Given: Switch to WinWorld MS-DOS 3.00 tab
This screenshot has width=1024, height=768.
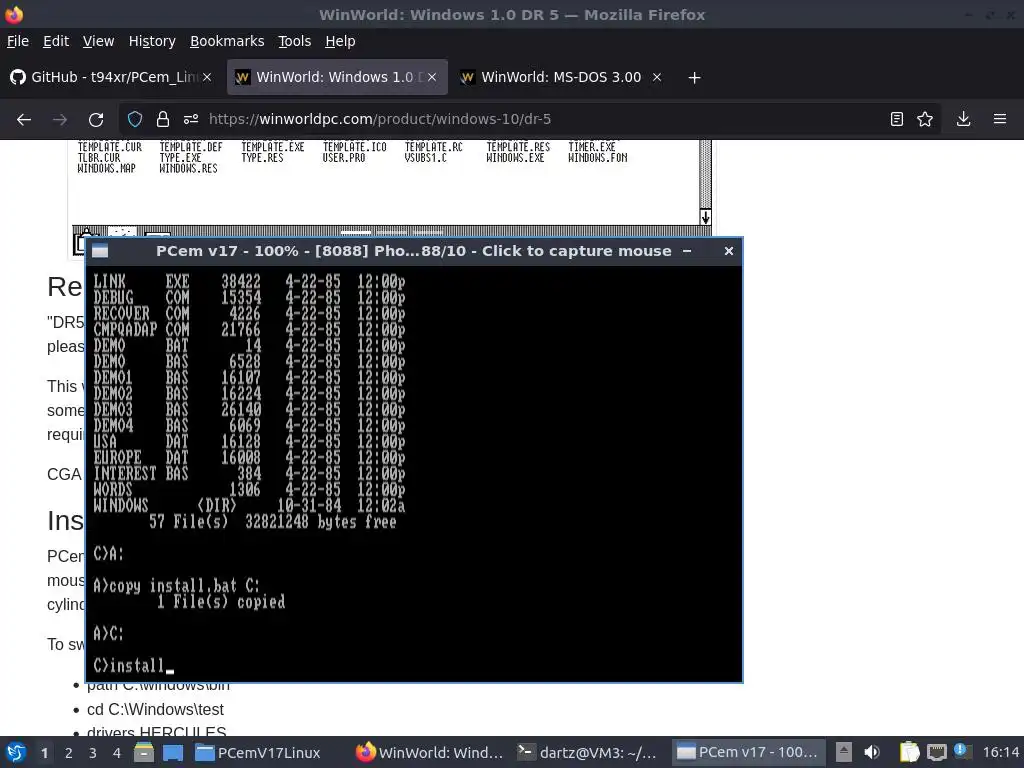Looking at the screenshot, I should click(560, 77).
